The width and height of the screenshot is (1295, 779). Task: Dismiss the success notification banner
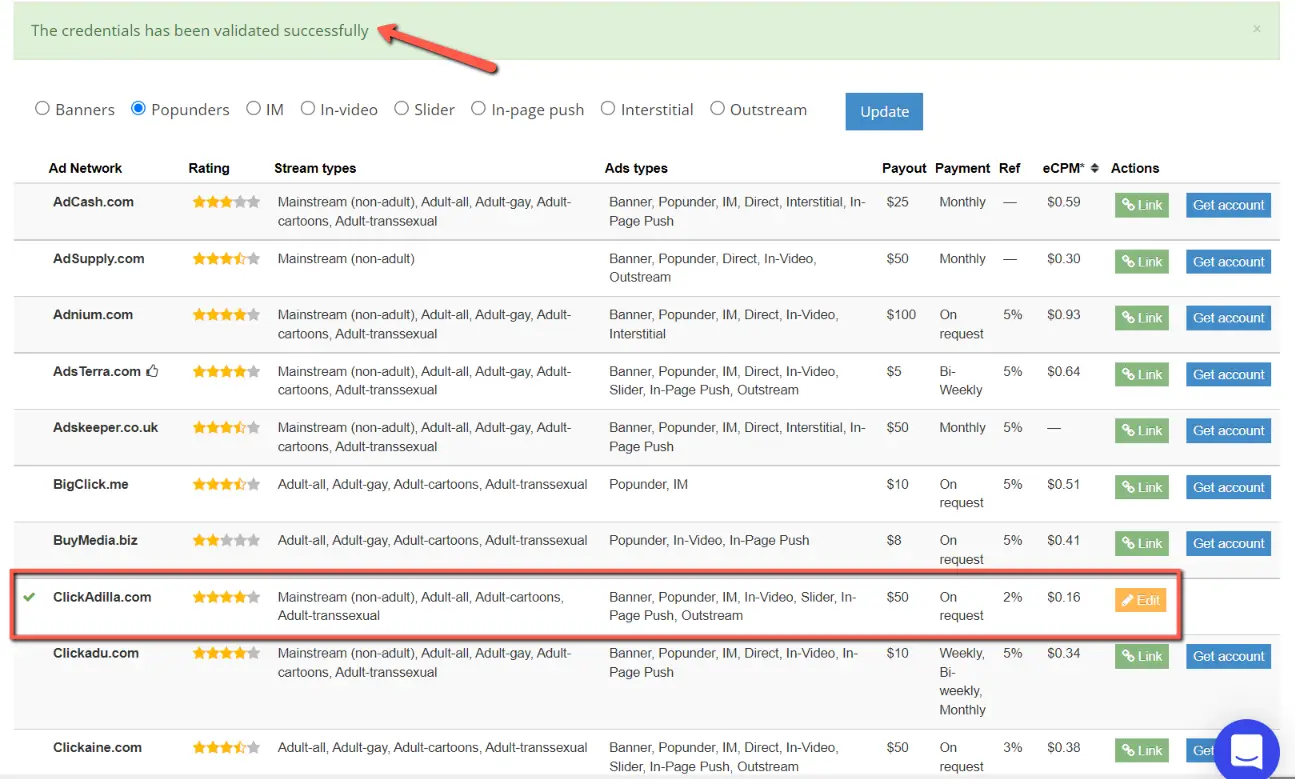1257,30
